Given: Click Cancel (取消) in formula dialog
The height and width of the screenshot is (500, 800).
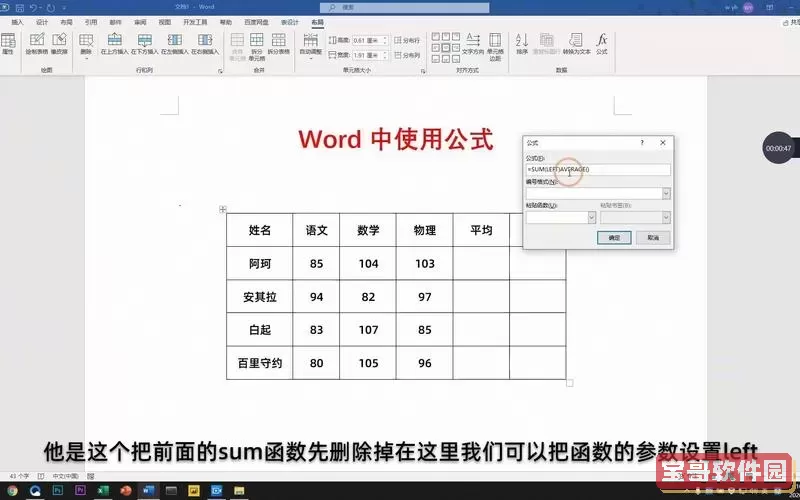Looking at the screenshot, I should coord(653,238).
